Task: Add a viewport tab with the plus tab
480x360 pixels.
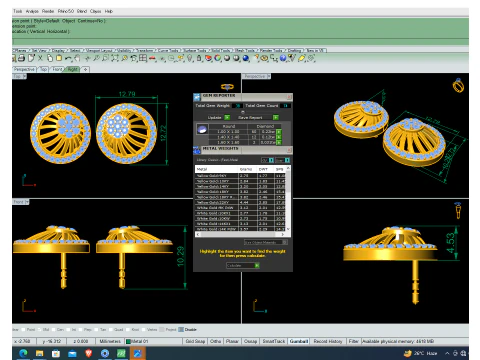Action: point(86,69)
